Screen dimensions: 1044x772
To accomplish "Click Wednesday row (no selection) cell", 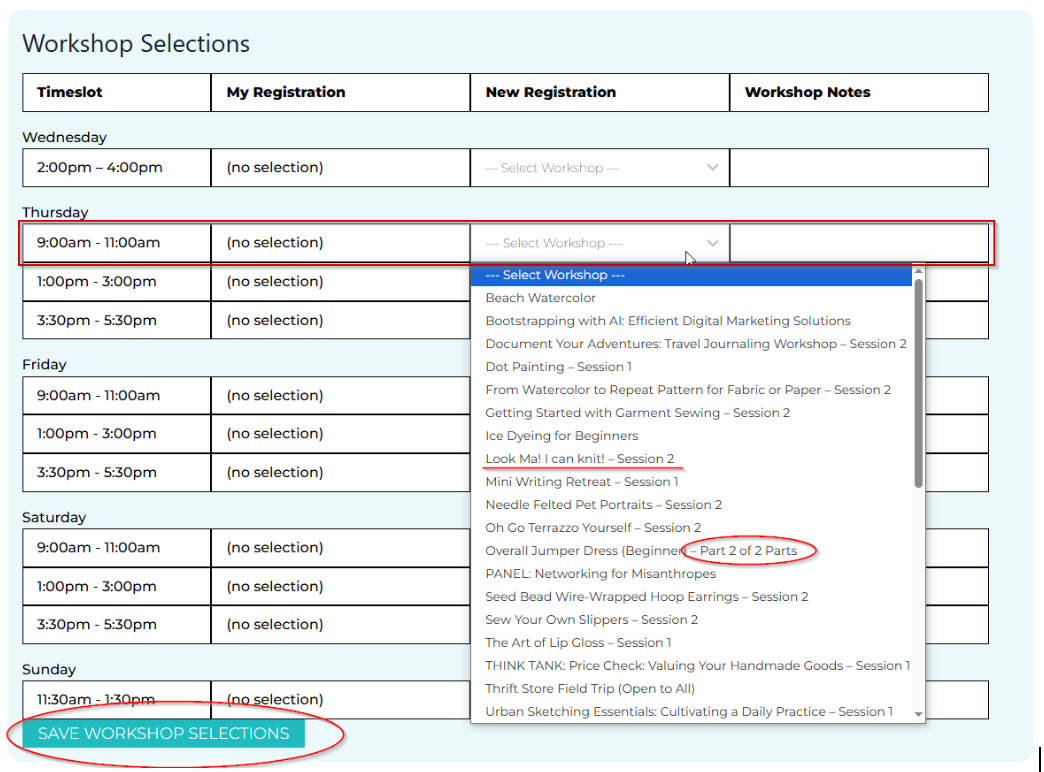I will click(340, 168).
